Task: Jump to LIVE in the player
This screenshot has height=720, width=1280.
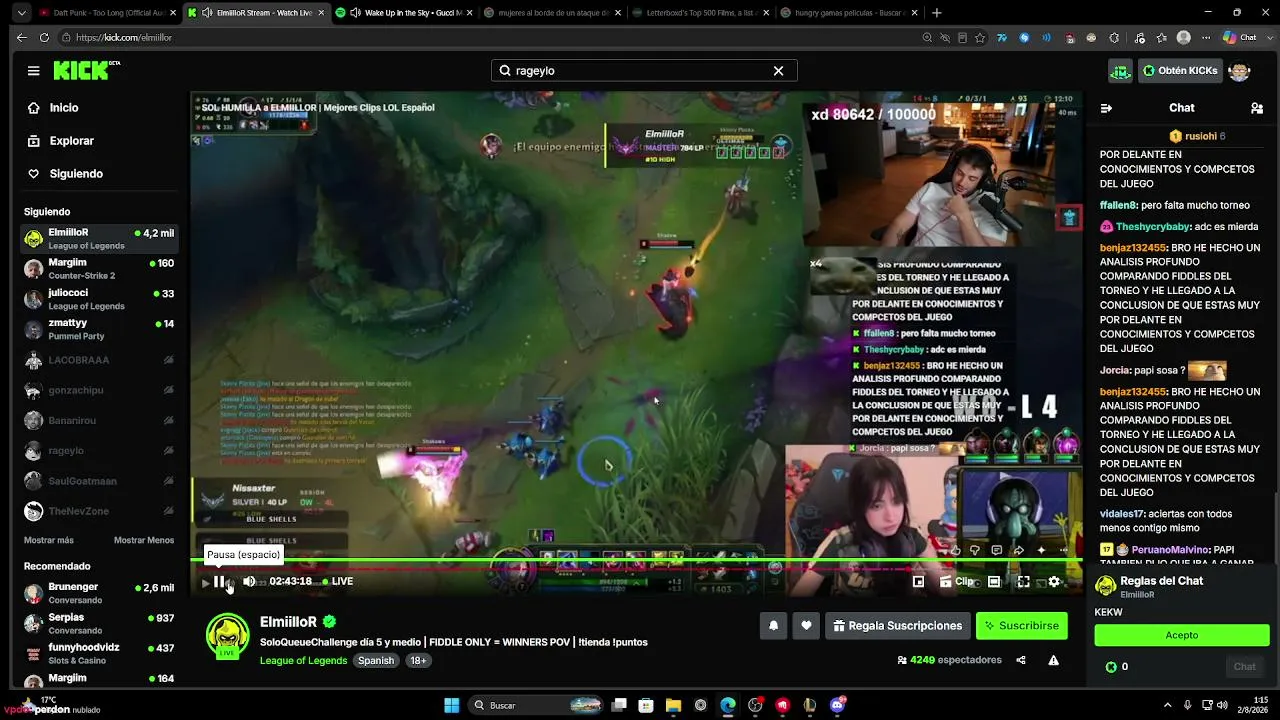Action: (x=338, y=581)
